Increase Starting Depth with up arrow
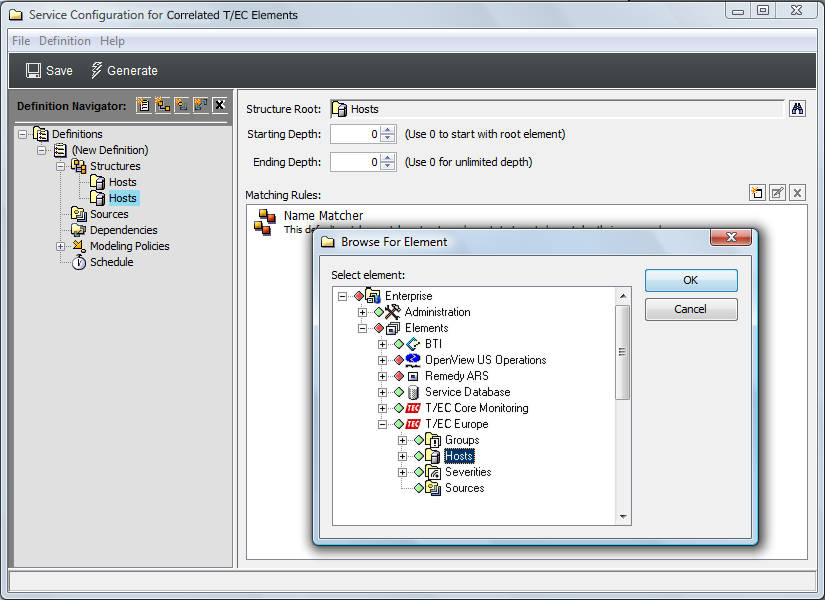Viewport: 825px width, 600px height. 388,129
